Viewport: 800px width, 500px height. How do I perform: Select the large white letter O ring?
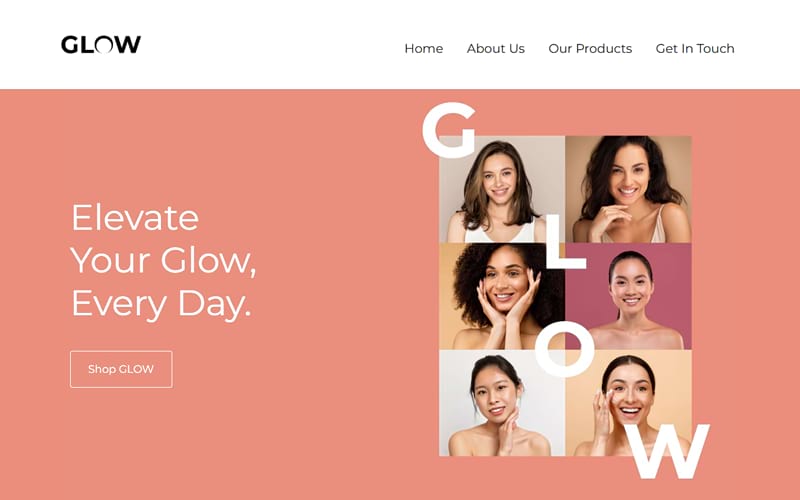coord(564,349)
